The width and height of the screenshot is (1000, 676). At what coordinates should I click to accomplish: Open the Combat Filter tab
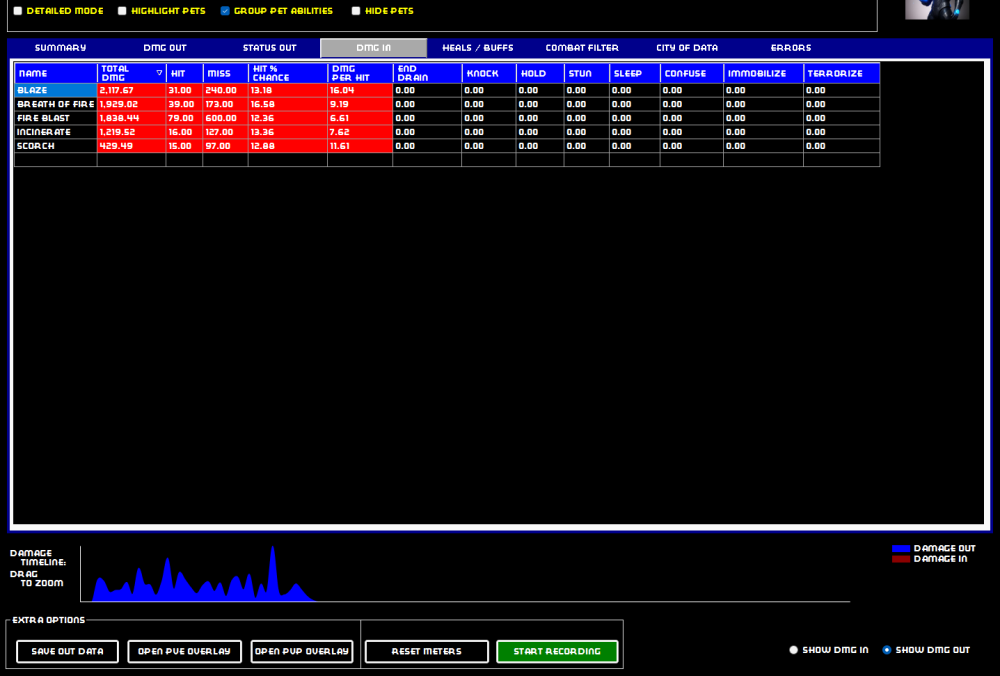pyautogui.click(x=582, y=48)
